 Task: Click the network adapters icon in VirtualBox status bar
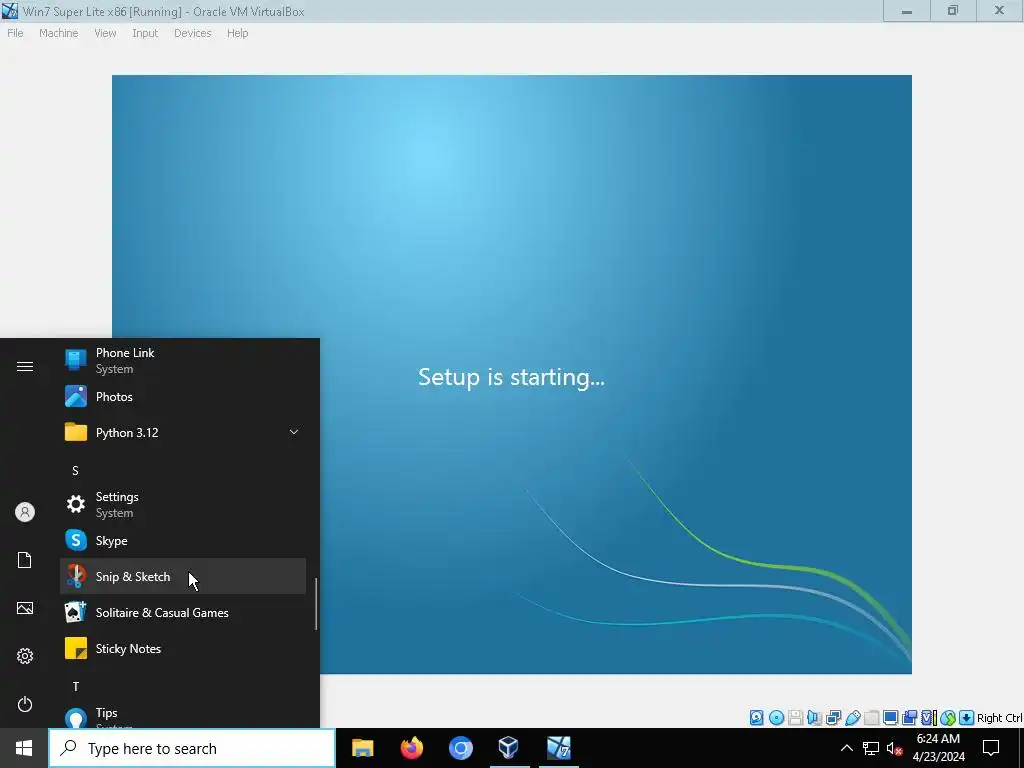point(833,718)
